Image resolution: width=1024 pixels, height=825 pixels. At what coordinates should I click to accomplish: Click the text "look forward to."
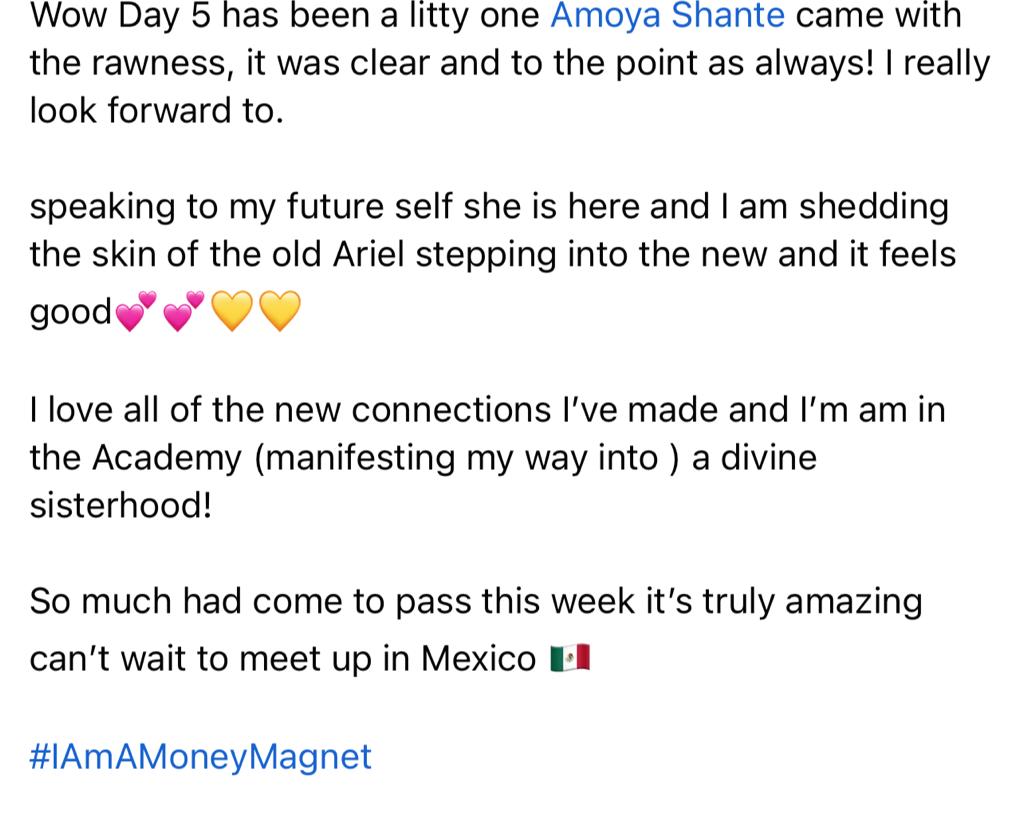157,111
